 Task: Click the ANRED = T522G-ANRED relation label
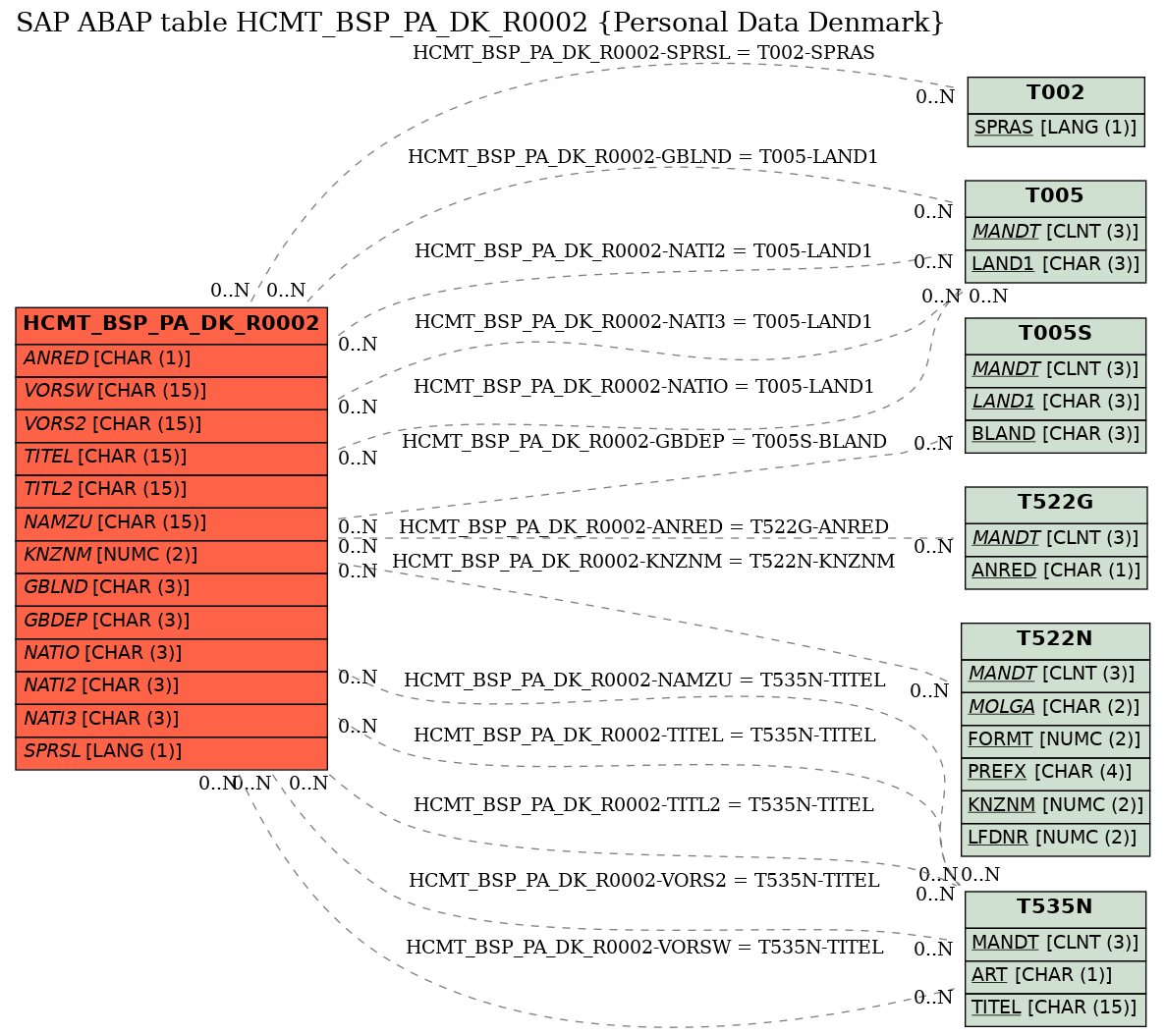tap(644, 527)
